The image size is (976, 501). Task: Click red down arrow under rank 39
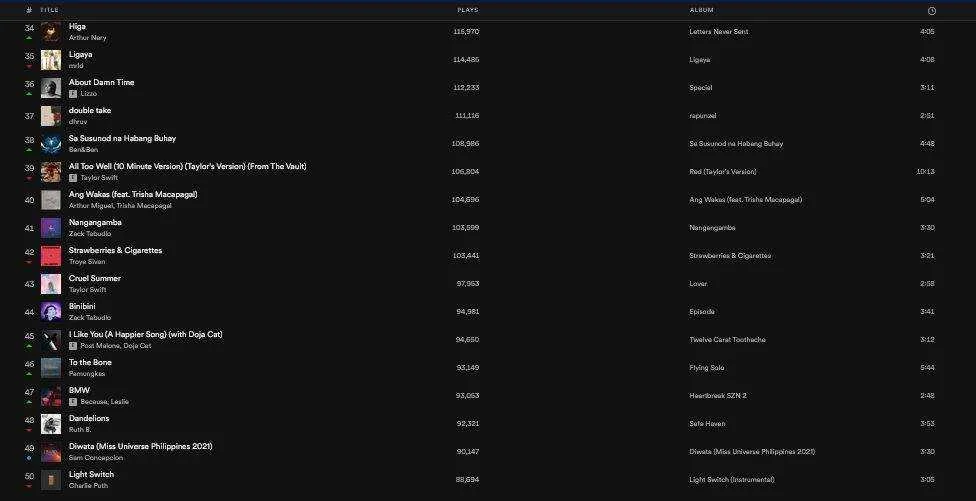[29, 178]
